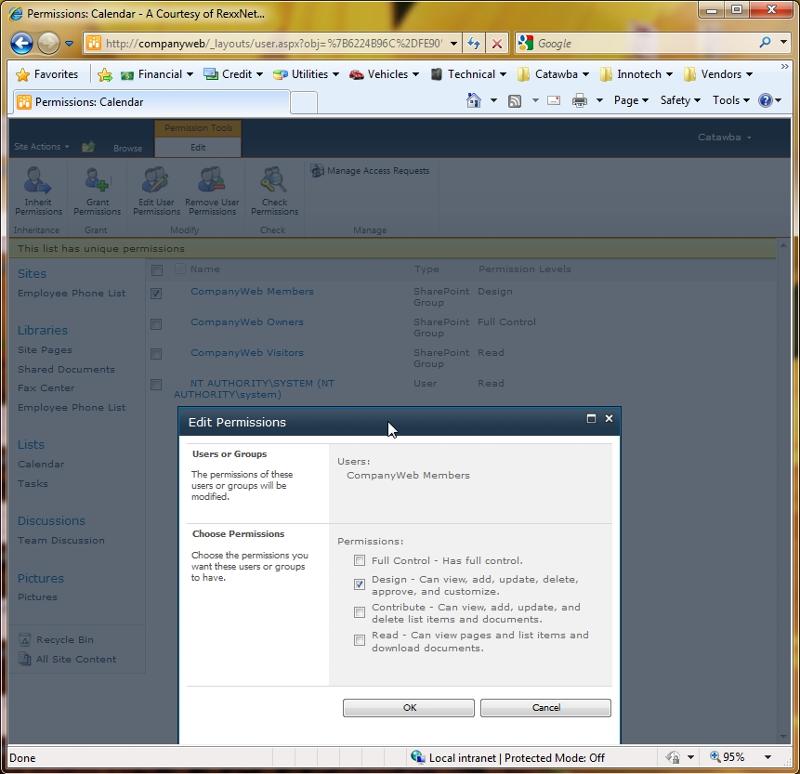Switch to the Browse tab
This screenshot has height=774, width=800.
[127, 147]
